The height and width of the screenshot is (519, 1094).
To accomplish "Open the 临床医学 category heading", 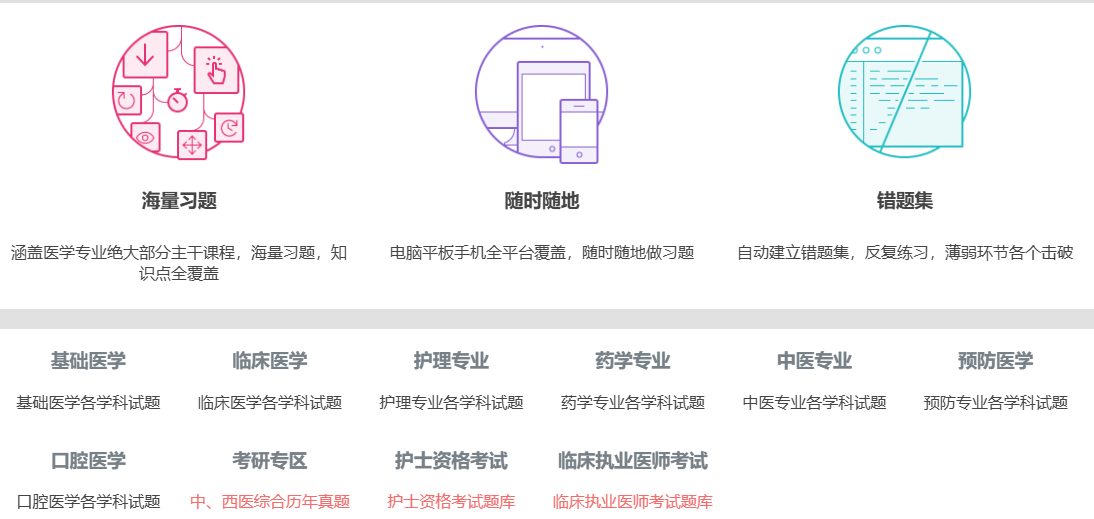I will 270,361.
